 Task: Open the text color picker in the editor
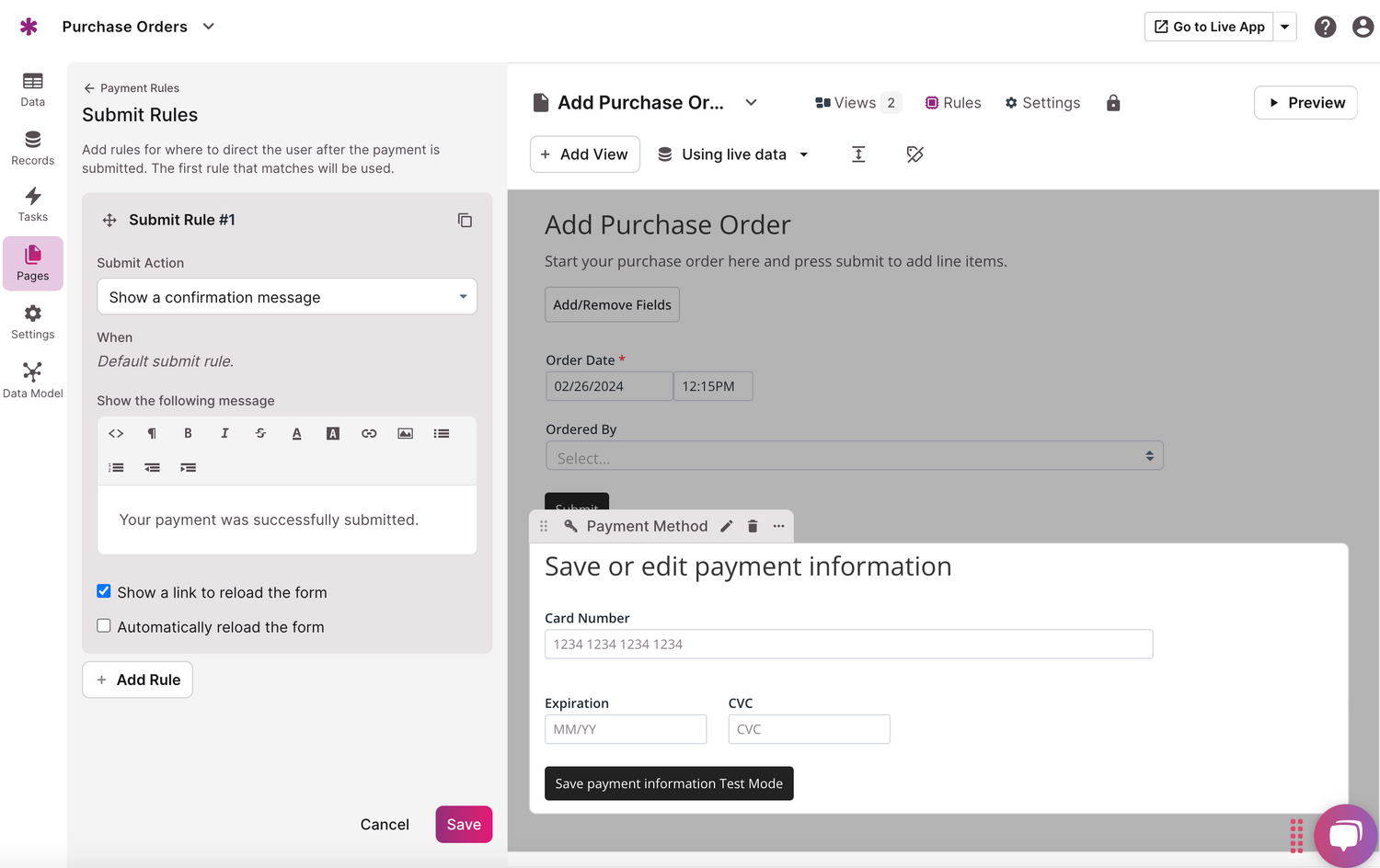pos(296,432)
